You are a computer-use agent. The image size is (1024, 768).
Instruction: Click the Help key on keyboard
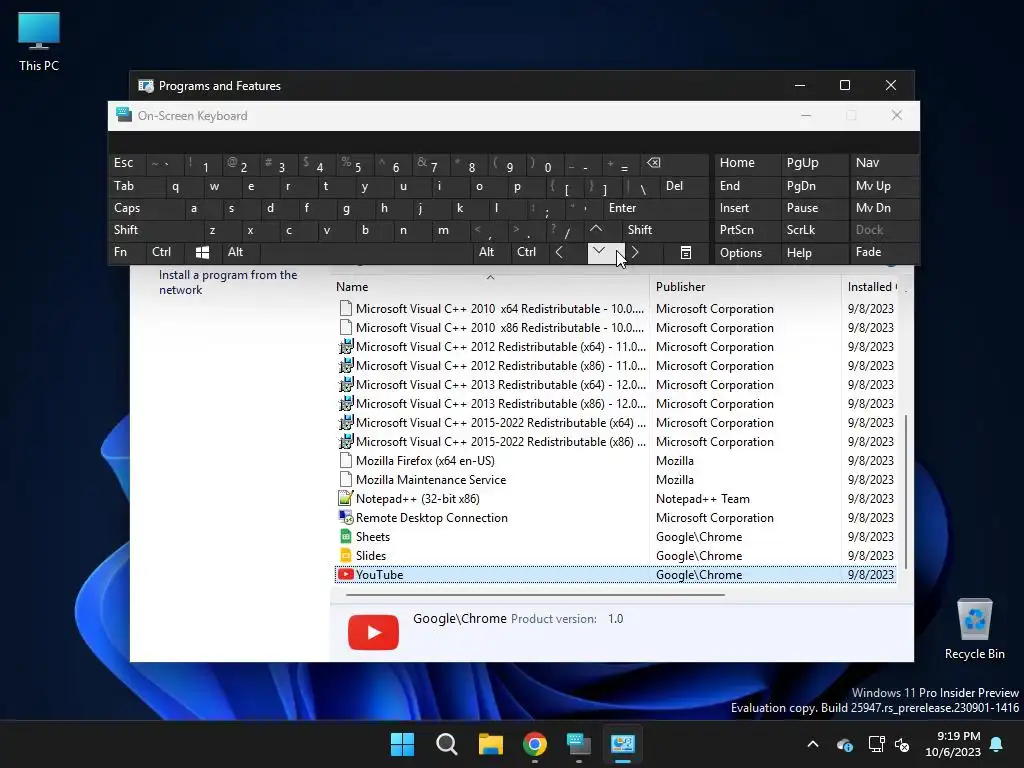(814, 253)
